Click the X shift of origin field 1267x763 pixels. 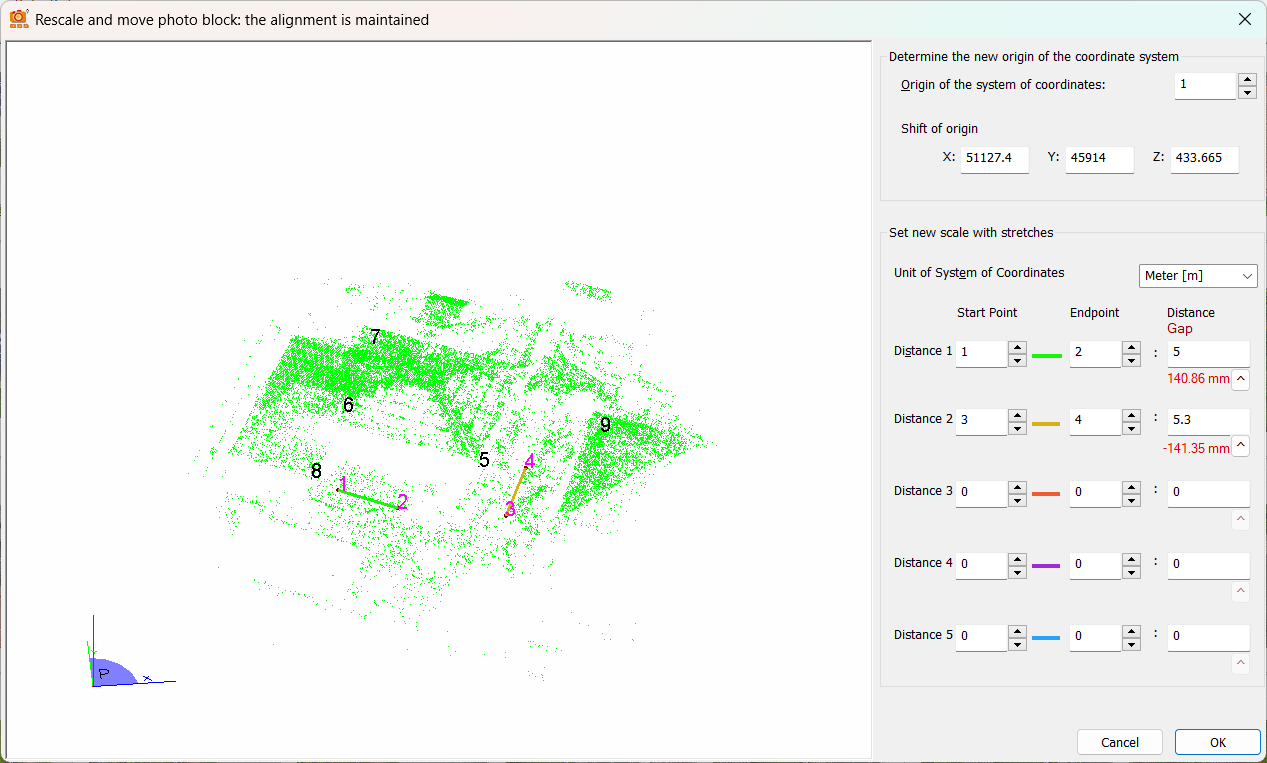[x=994, y=159]
